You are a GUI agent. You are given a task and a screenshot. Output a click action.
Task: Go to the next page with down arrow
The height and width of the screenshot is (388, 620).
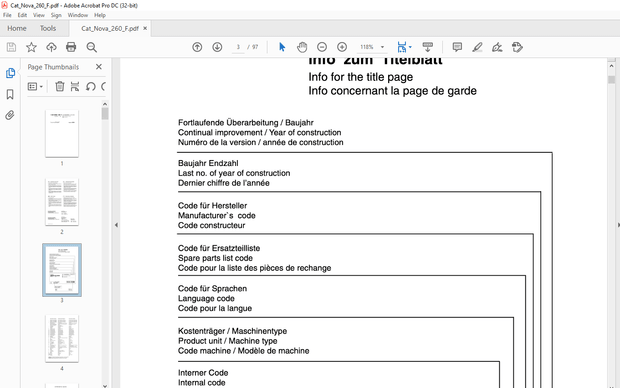coord(217,47)
